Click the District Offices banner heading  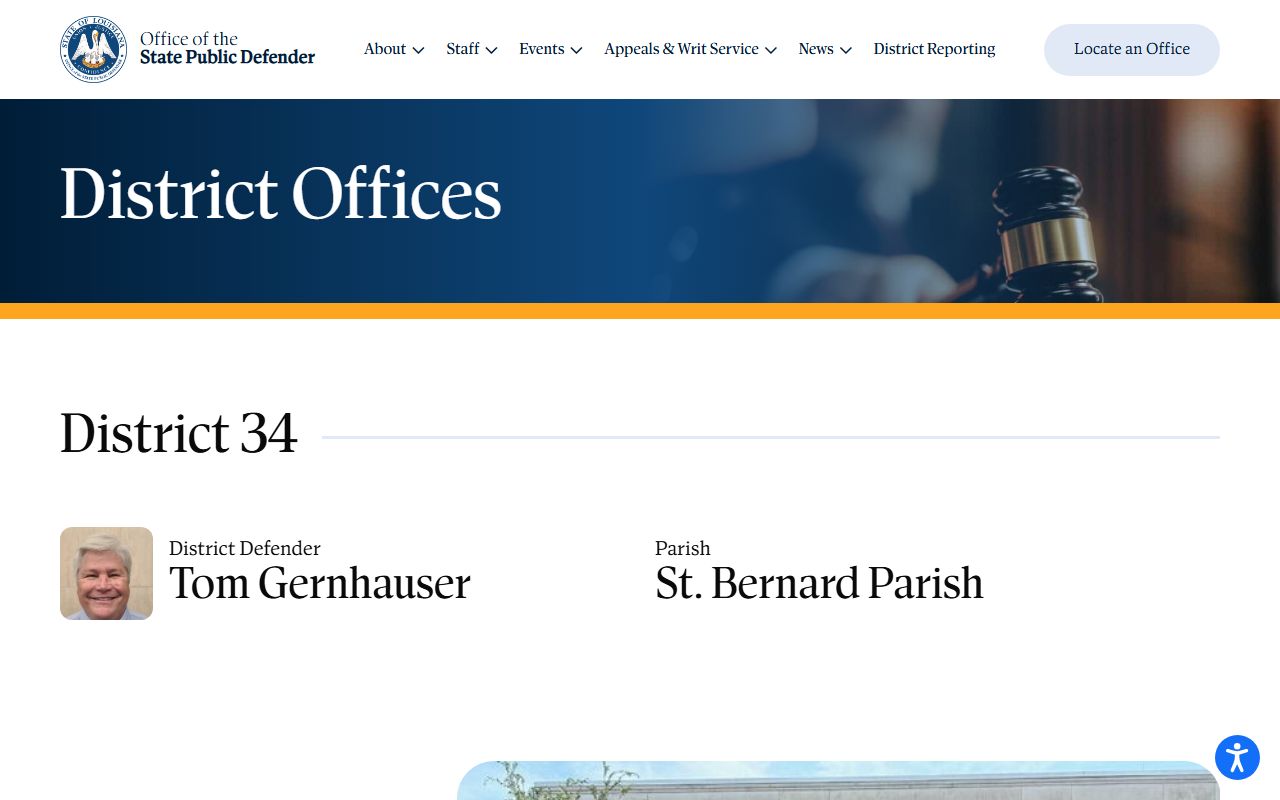(281, 194)
